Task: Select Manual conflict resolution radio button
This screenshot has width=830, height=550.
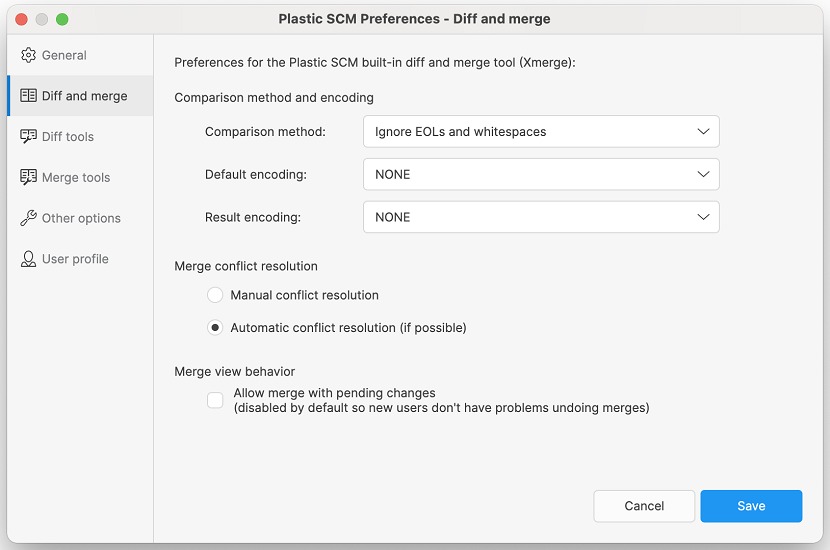Action: [x=215, y=295]
